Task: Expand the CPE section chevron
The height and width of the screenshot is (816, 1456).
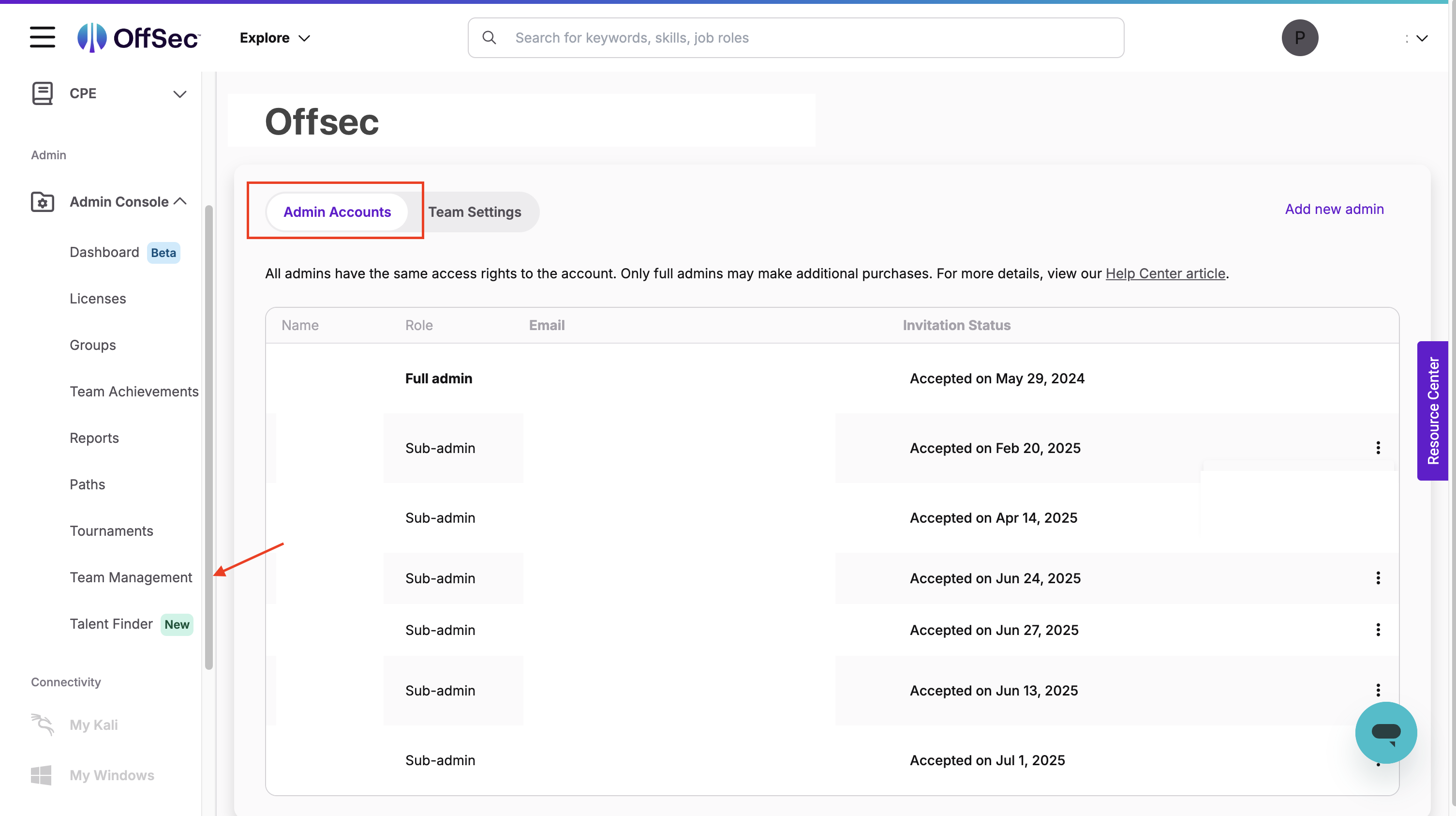Action: click(x=180, y=94)
